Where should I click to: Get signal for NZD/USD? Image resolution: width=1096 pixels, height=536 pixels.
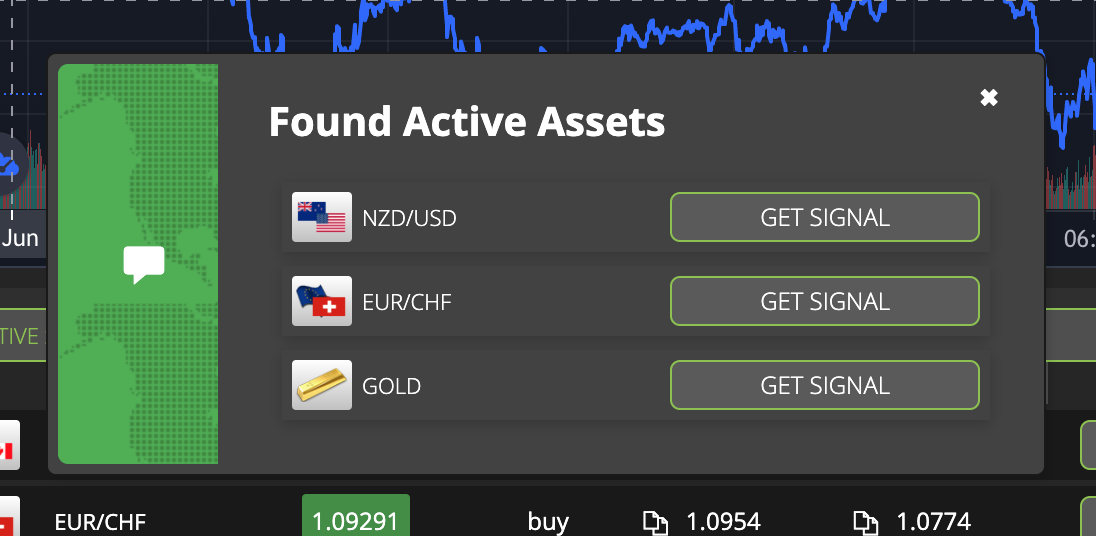pos(825,217)
